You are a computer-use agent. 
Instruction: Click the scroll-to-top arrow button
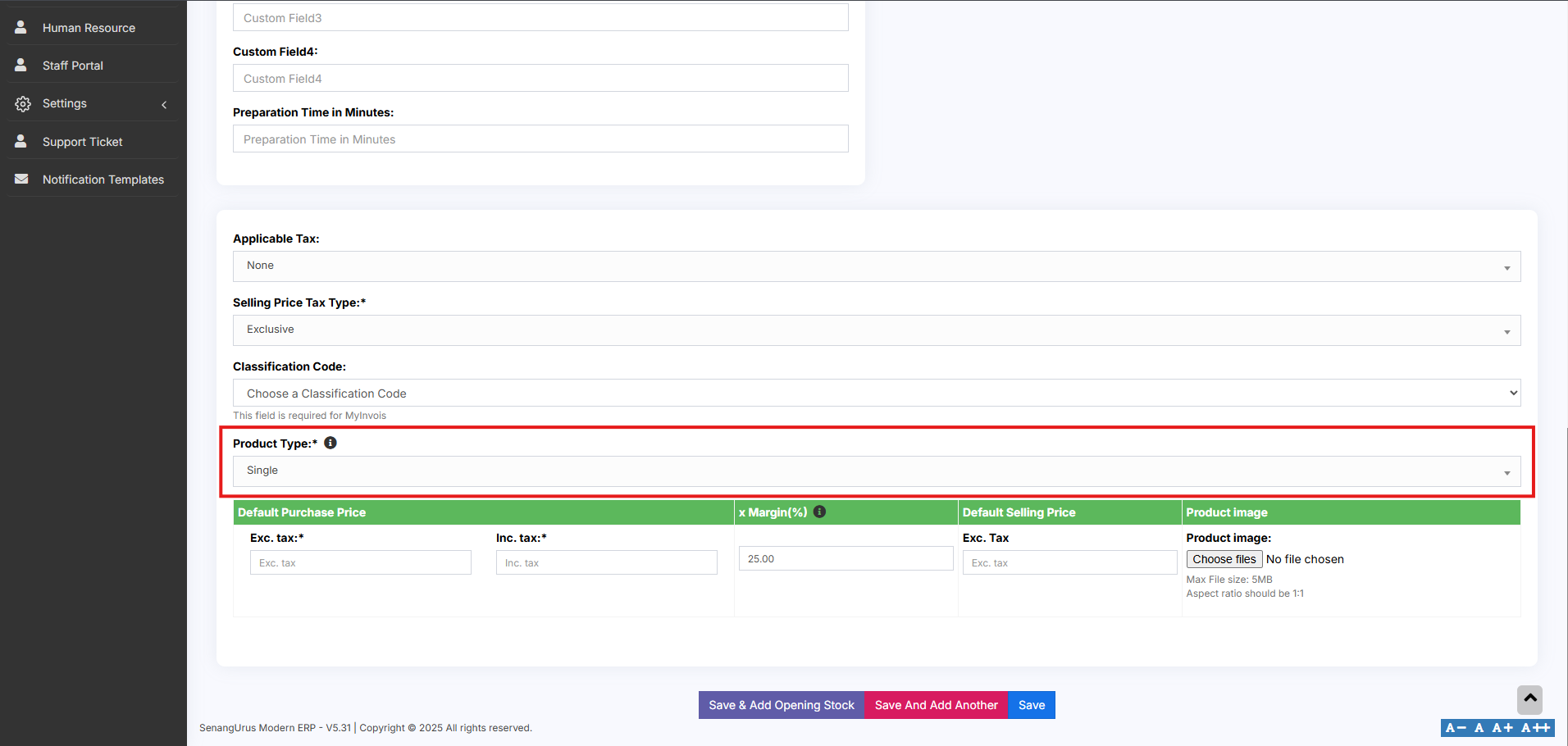(x=1529, y=699)
